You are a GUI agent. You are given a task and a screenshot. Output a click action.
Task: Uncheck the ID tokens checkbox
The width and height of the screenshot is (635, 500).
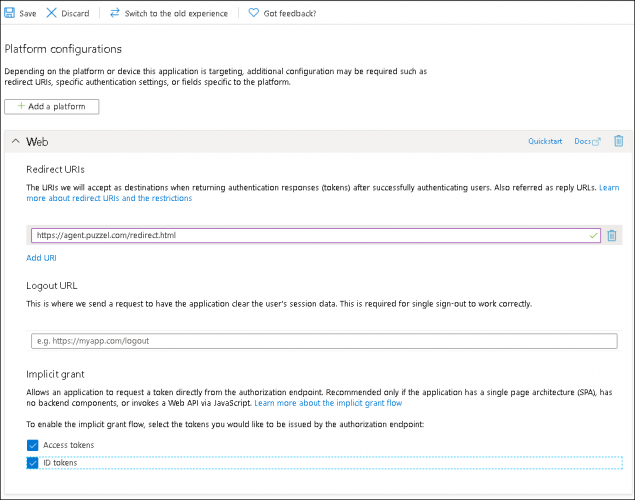(32, 463)
